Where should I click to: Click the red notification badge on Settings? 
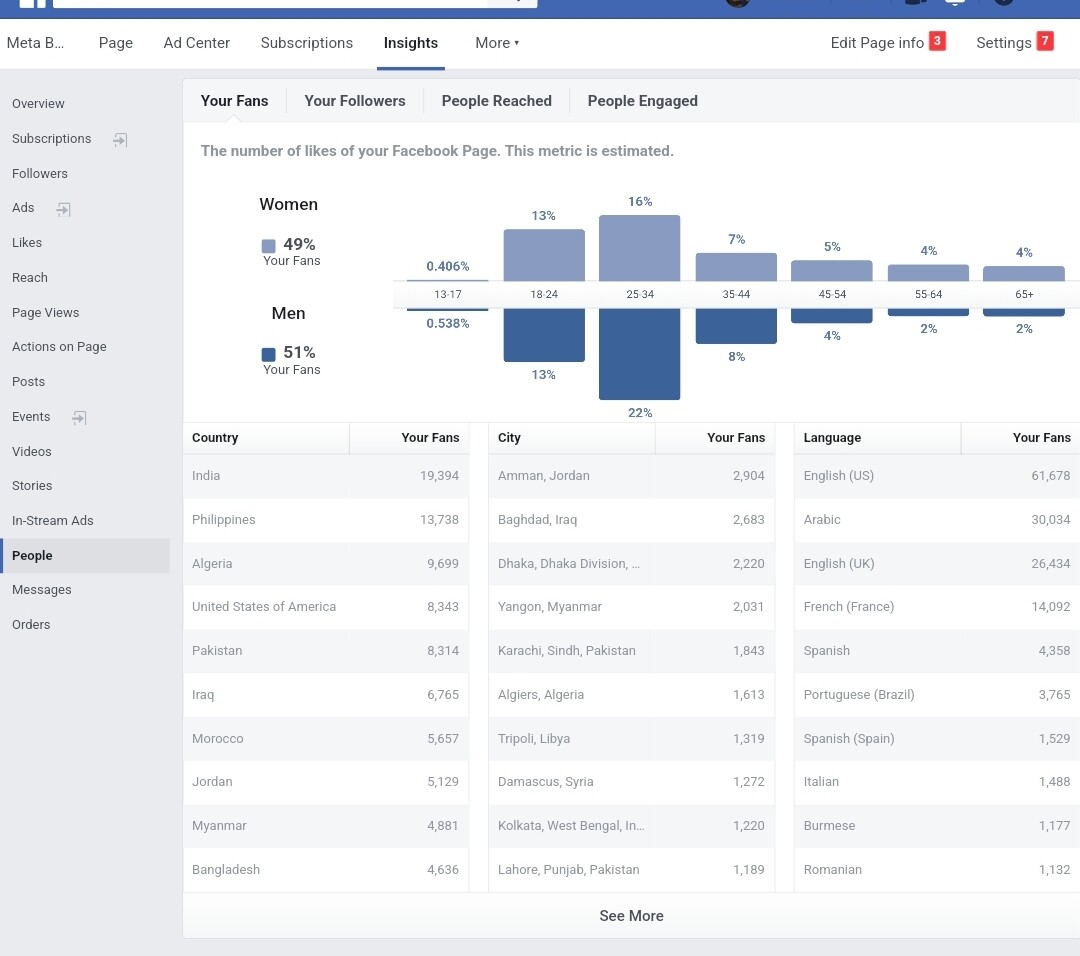click(1045, 41)
